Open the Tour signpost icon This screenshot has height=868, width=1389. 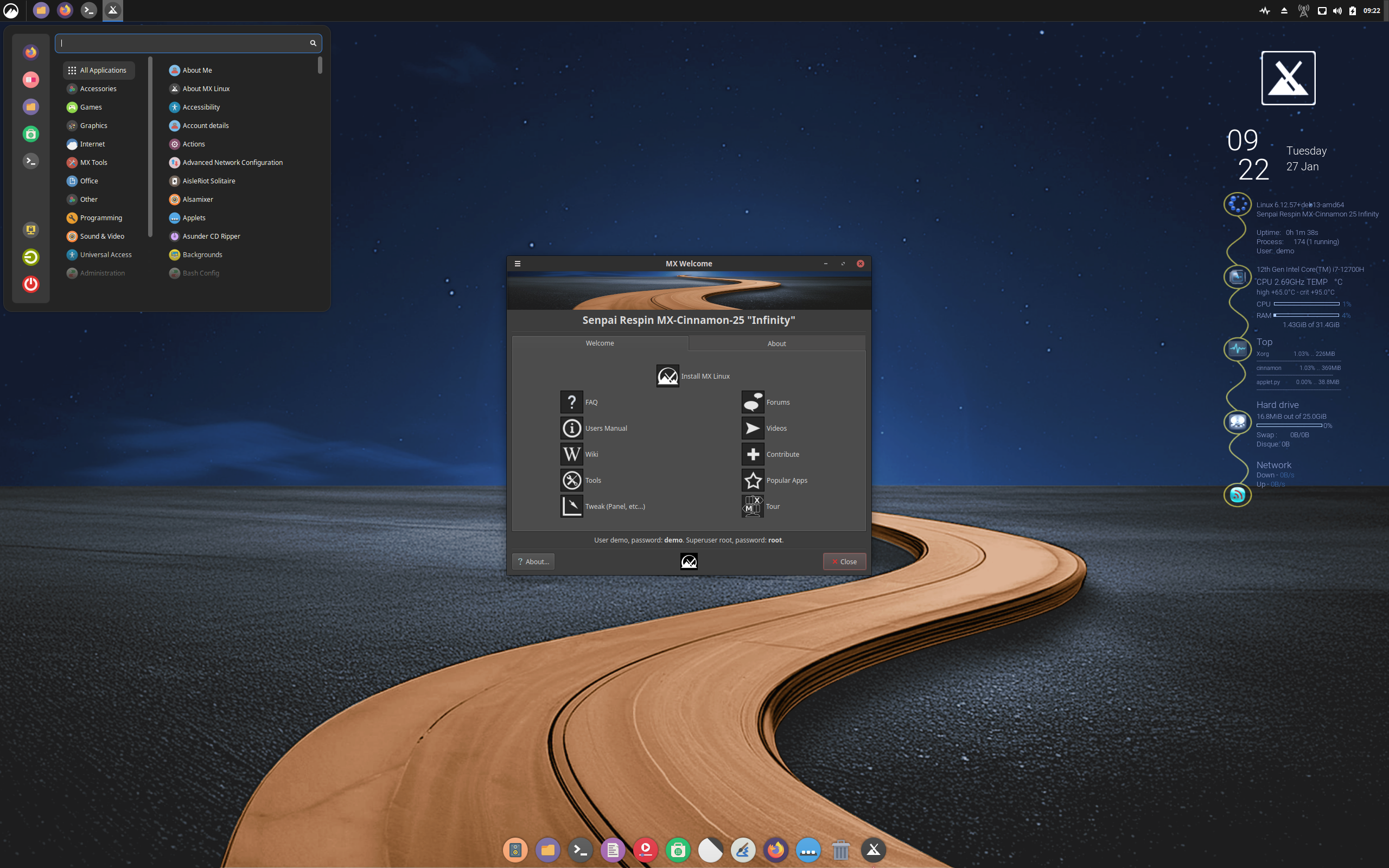click(753, 506)
